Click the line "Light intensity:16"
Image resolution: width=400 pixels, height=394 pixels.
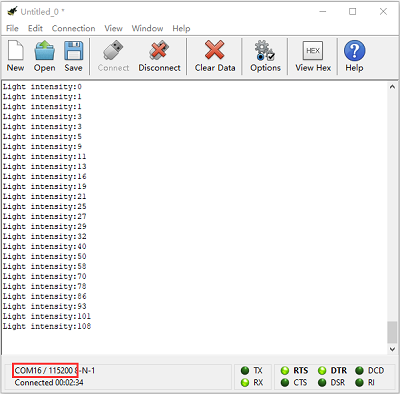click(45, 177)
